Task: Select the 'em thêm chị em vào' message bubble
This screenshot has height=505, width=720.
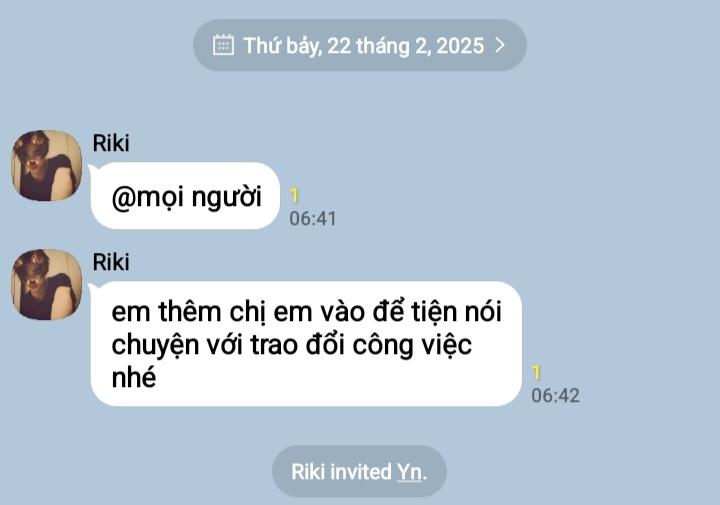Action: (x=306, y=343)
